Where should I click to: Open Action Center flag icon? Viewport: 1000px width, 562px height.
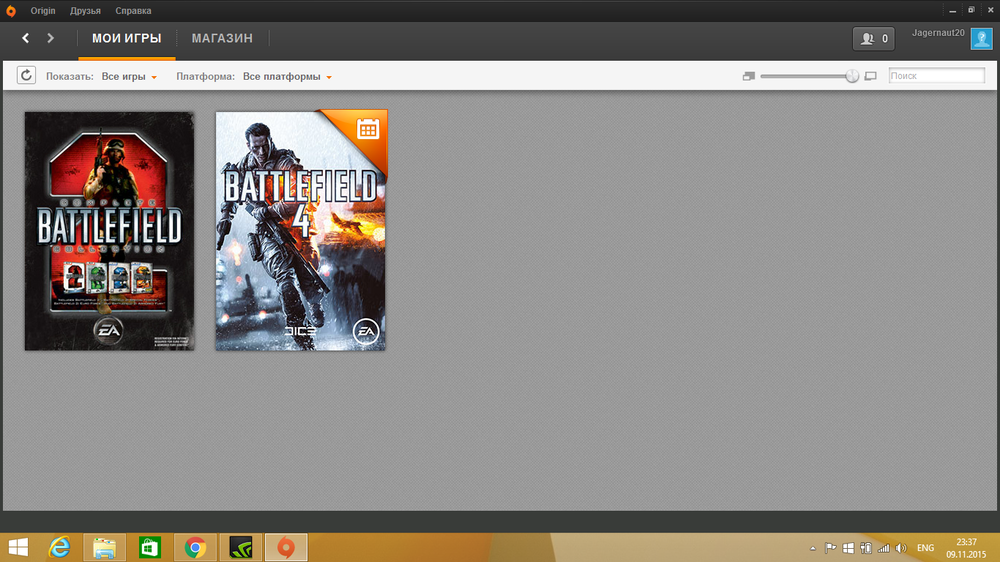[x=830, y=548]
